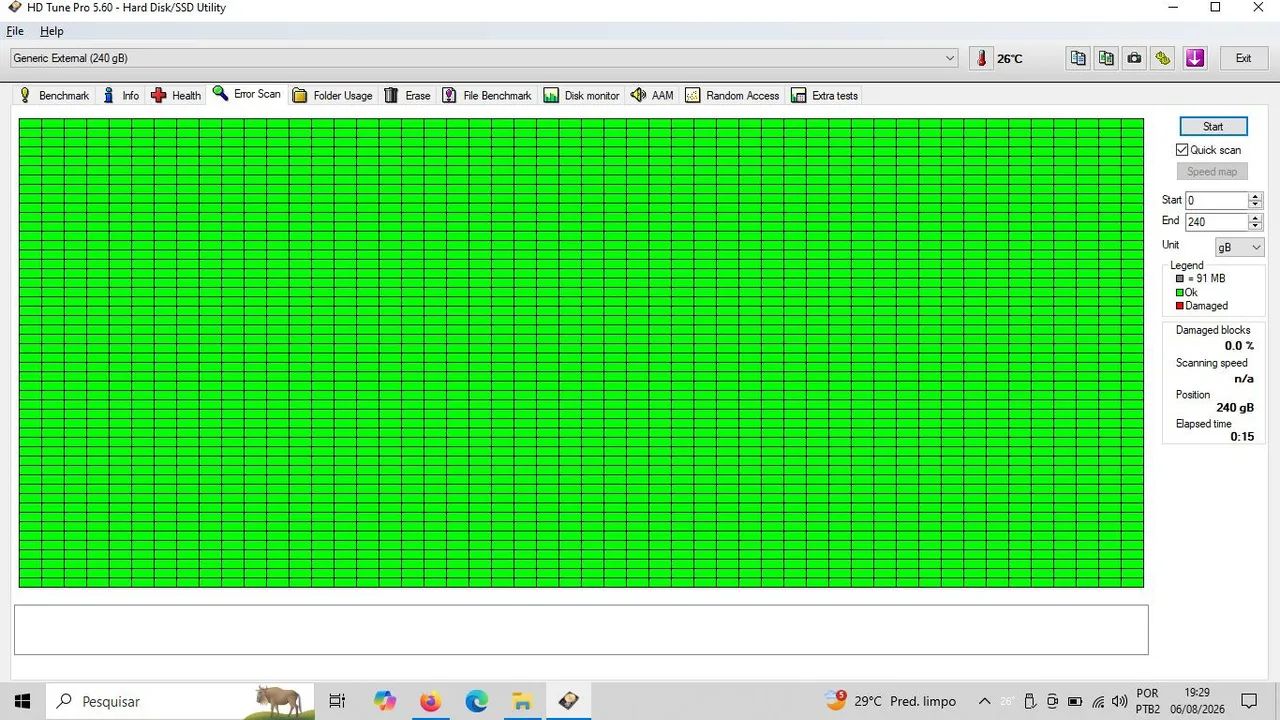Decrease the End value with down arrow
Image resolution: width=1280 pixels, height=720 pixels.
coord(1256,226)
